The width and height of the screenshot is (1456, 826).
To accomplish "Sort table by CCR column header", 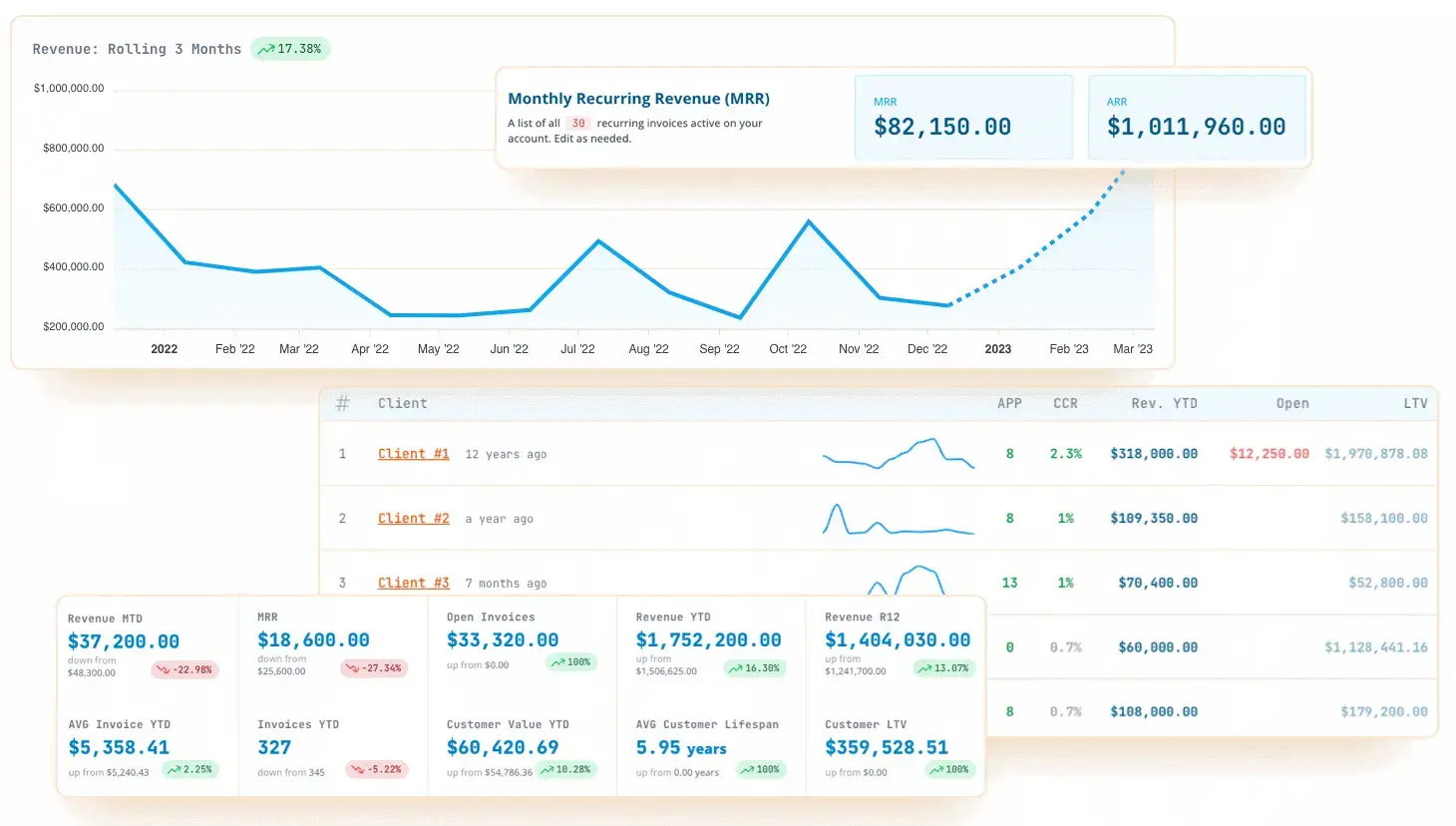I will [x=1065, y=403].
